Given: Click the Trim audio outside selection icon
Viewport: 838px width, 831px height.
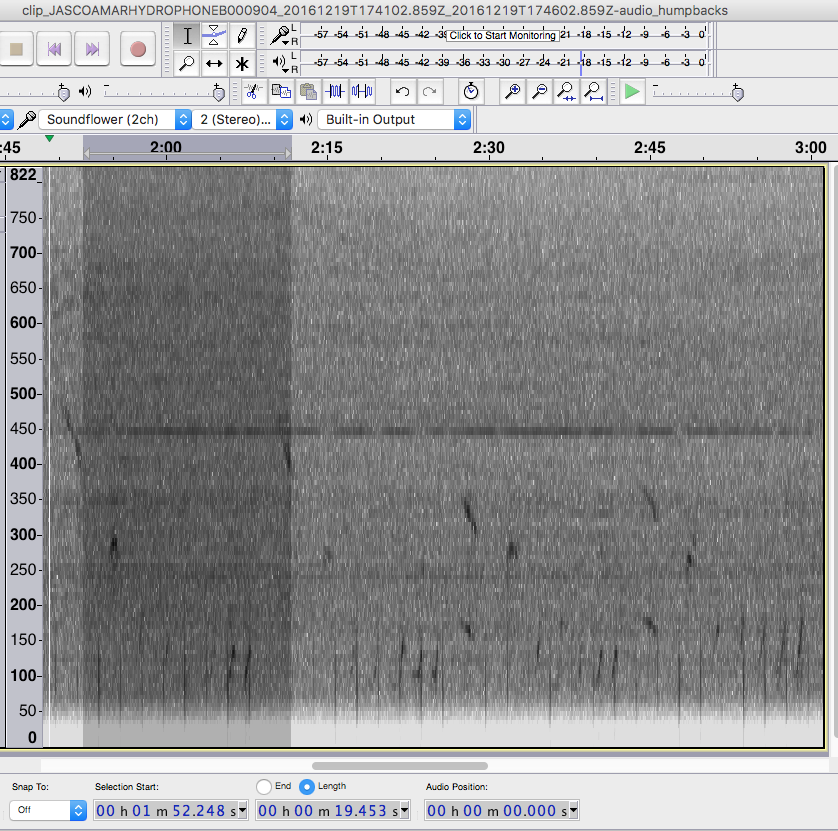Looking at the screenshot, I should [x=335, y=92].
